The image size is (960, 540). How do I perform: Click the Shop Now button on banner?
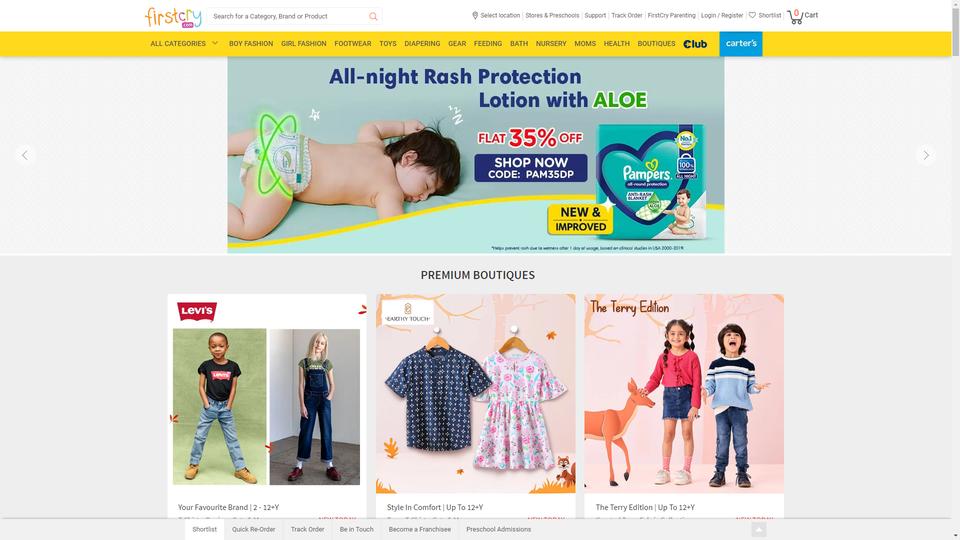click(x=531, y=168)
